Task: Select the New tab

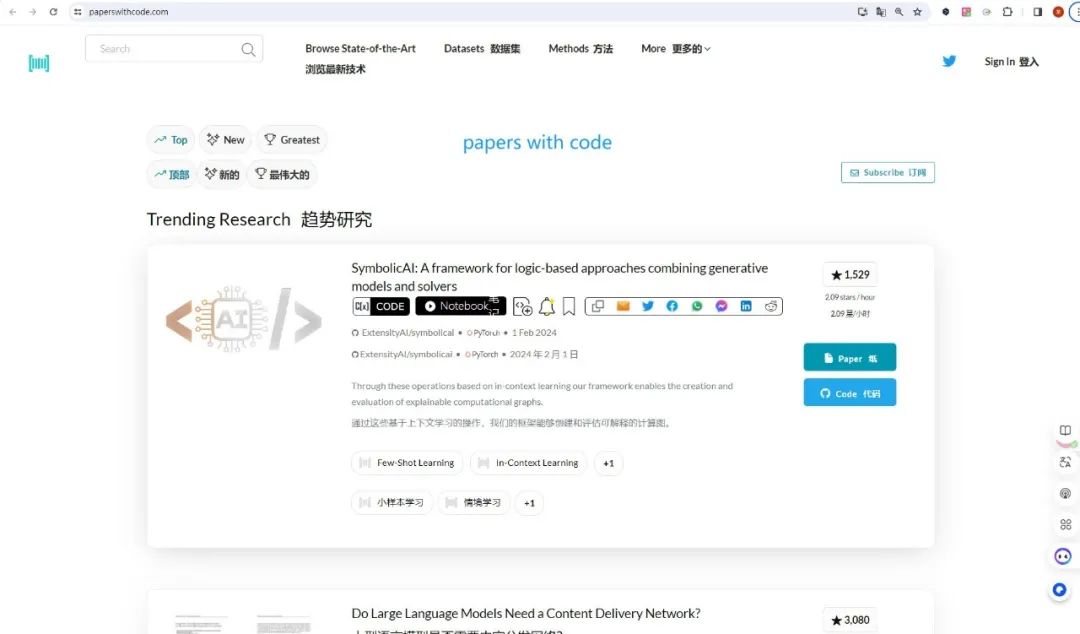Action: pyautogui.click(x=226, y=140)
